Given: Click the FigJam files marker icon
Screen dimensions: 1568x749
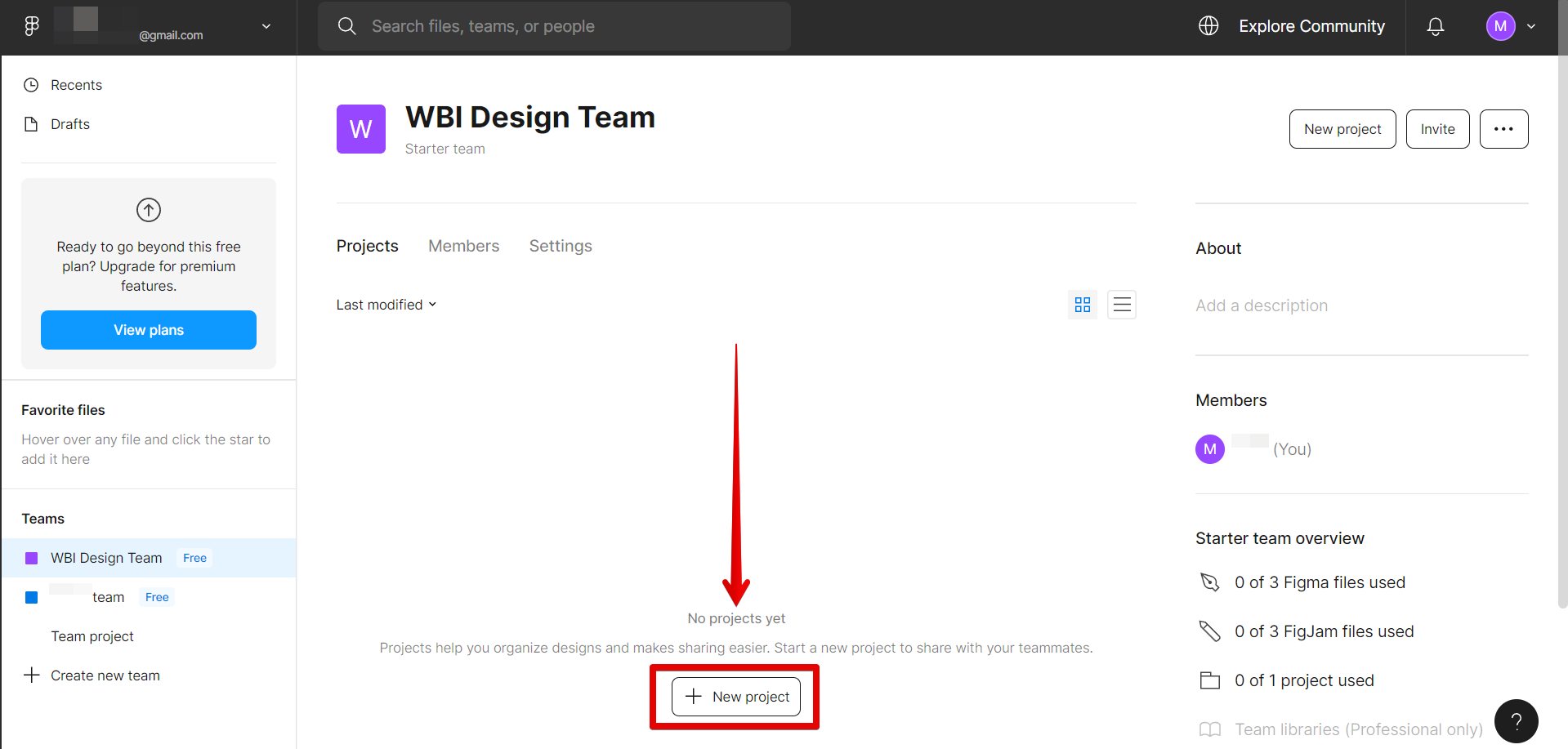Looking at the screenshot, I should [1209, 631].
